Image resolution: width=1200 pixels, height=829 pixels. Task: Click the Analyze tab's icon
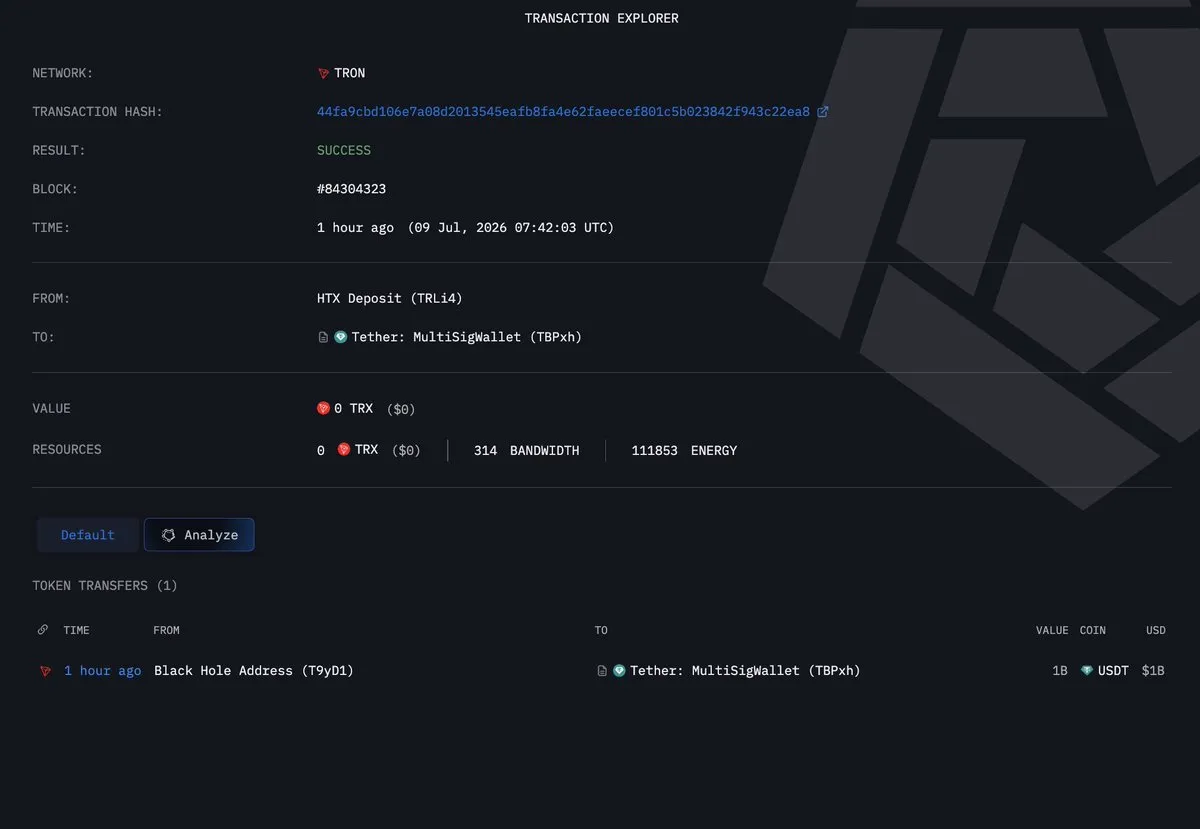(169, 535)
